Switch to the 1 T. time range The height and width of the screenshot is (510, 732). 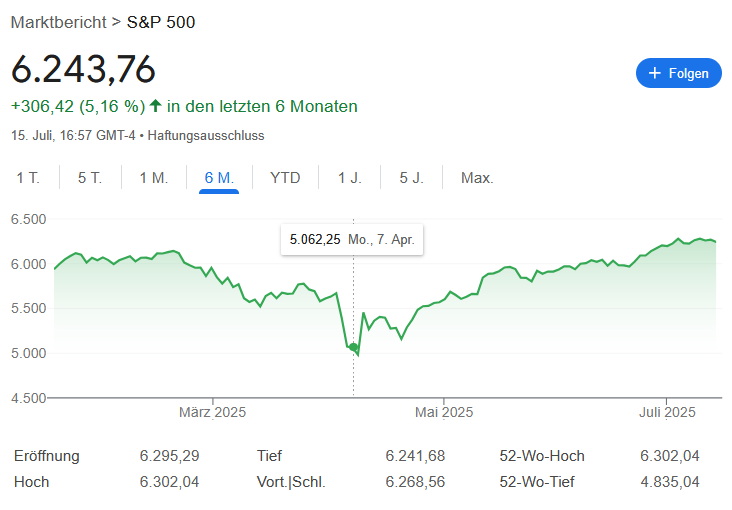pos(28,178)
